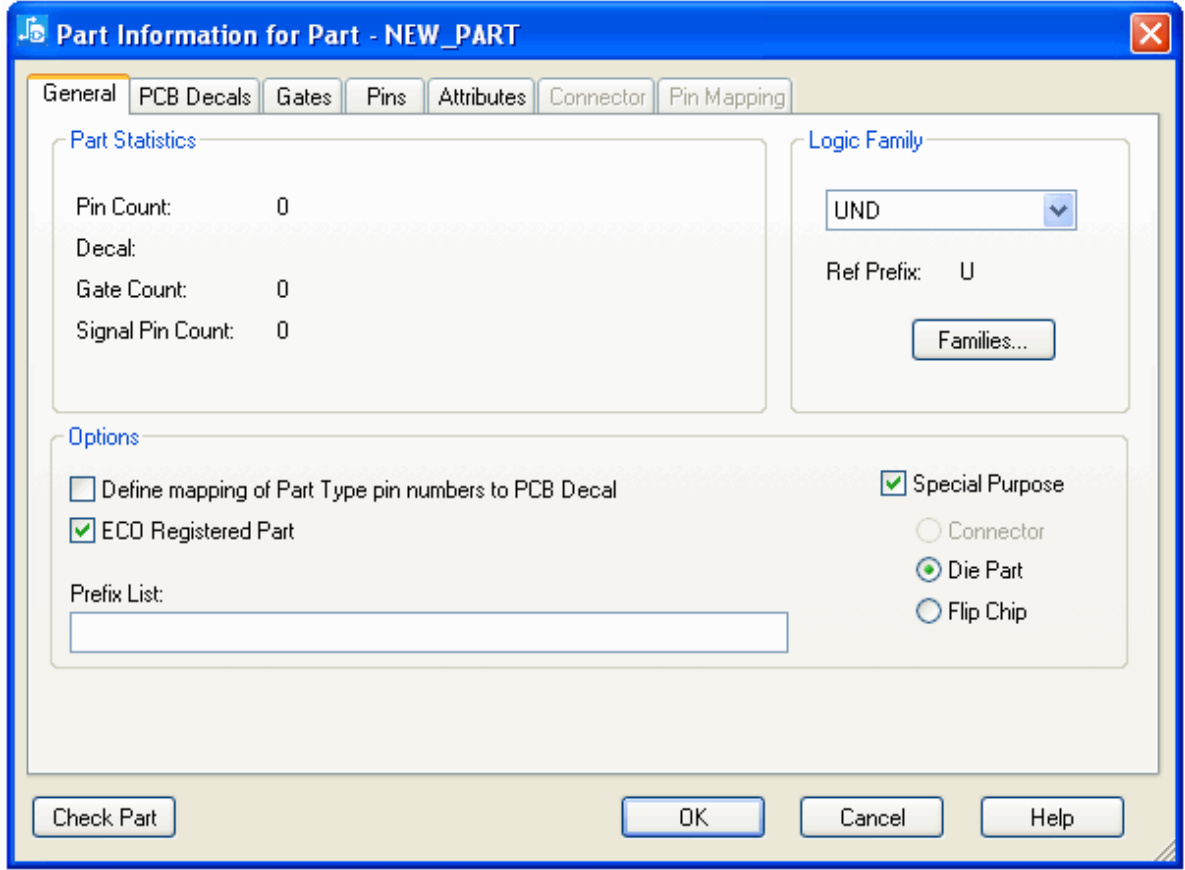Show the Attributes tab

click(x=482, y=97)
